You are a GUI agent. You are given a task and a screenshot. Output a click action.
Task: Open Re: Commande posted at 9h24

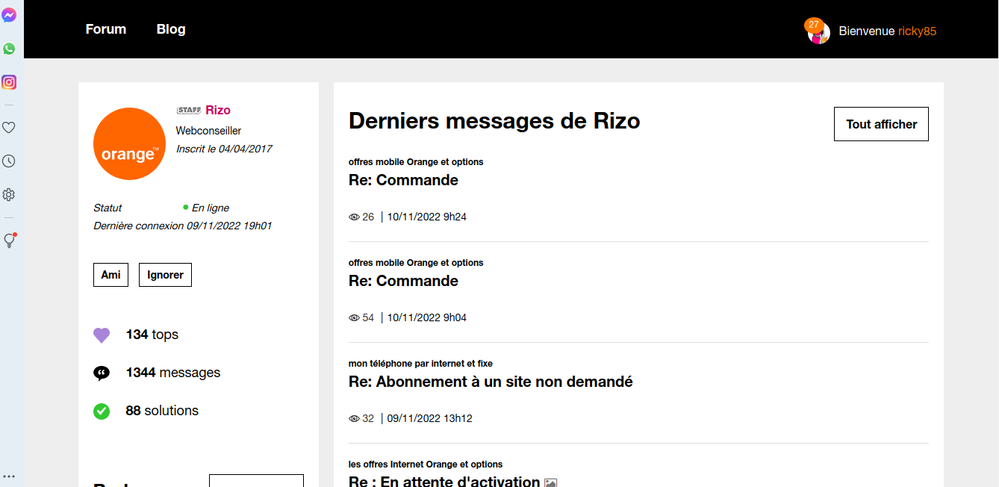403,180
